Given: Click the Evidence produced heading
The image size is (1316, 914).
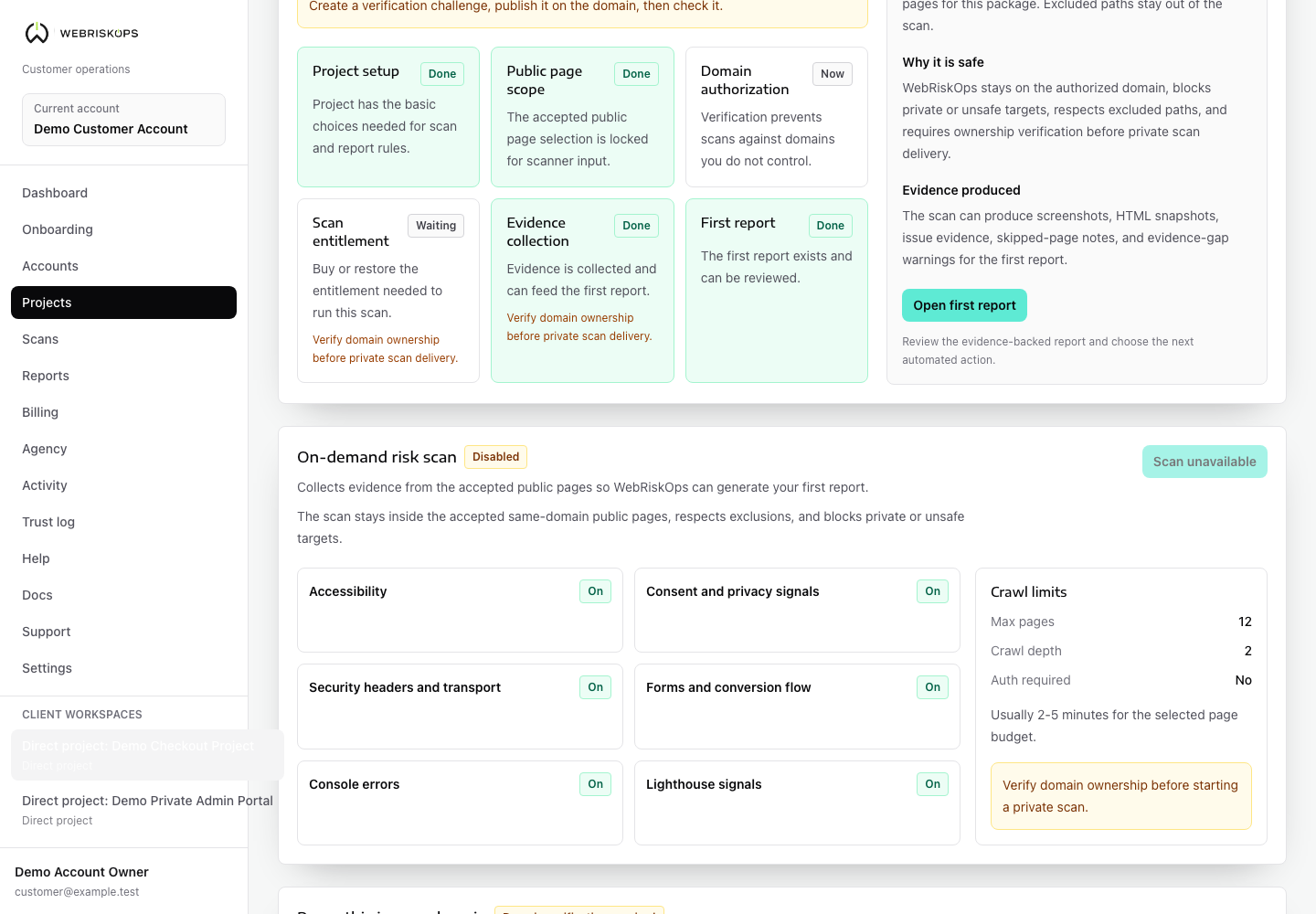Looking at the screenshot, I should [961, 190].
